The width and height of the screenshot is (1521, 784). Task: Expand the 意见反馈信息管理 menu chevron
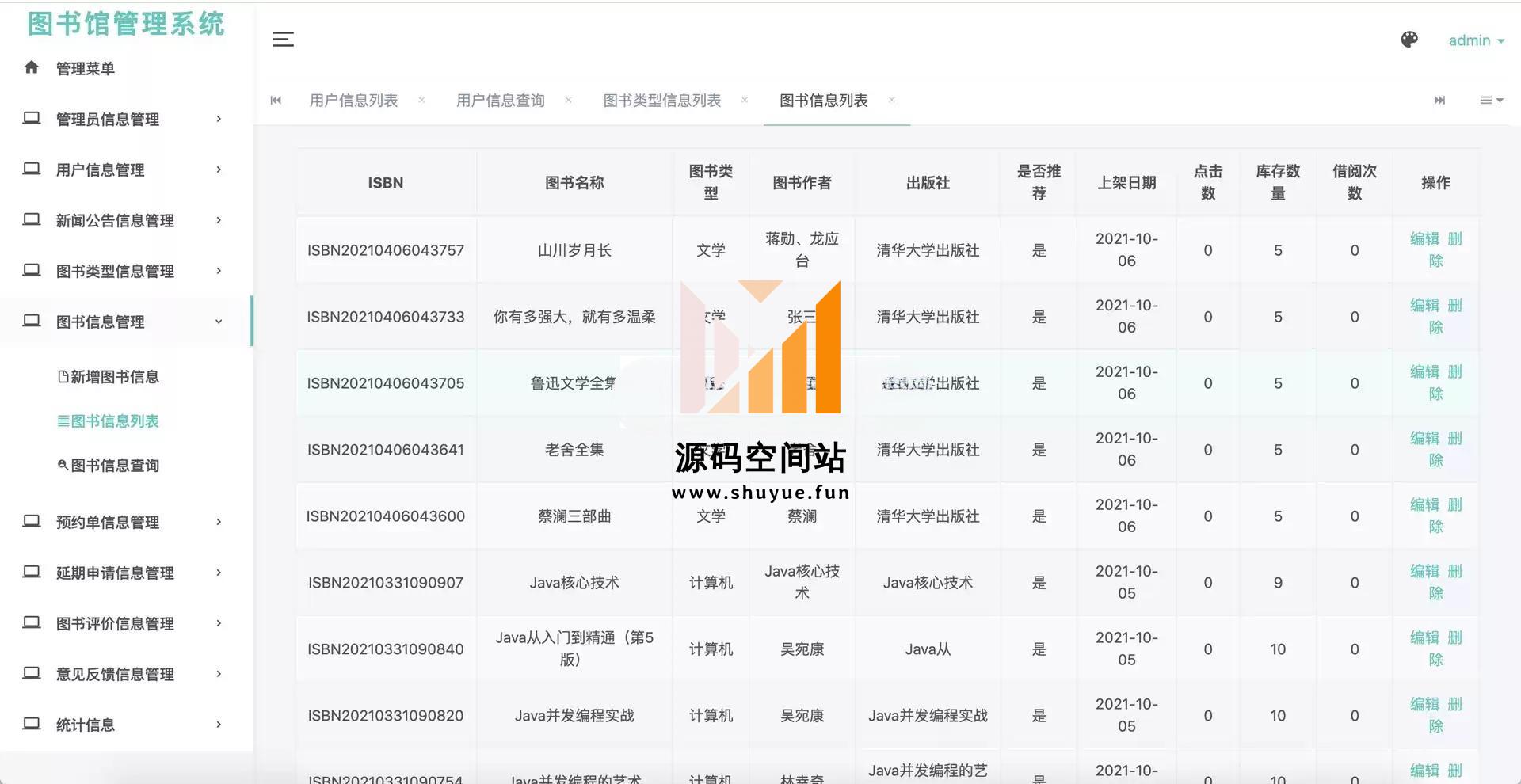click(219, 674)
